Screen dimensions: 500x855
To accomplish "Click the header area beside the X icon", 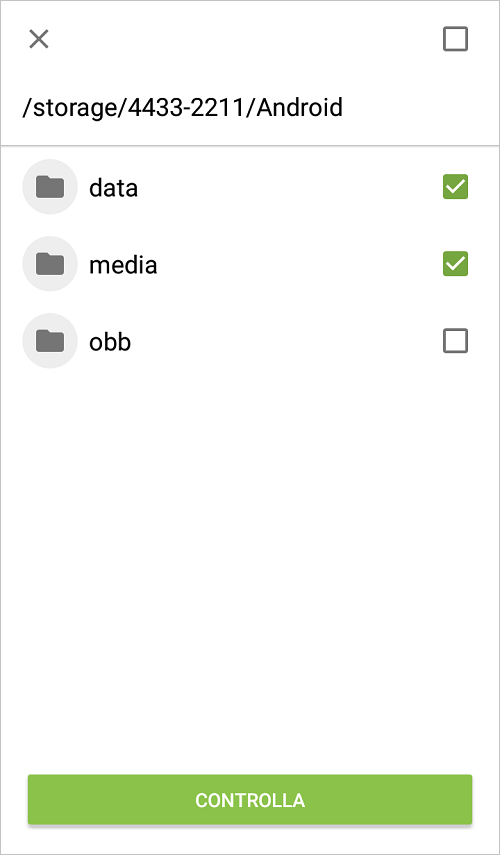I will pos(245,39).
